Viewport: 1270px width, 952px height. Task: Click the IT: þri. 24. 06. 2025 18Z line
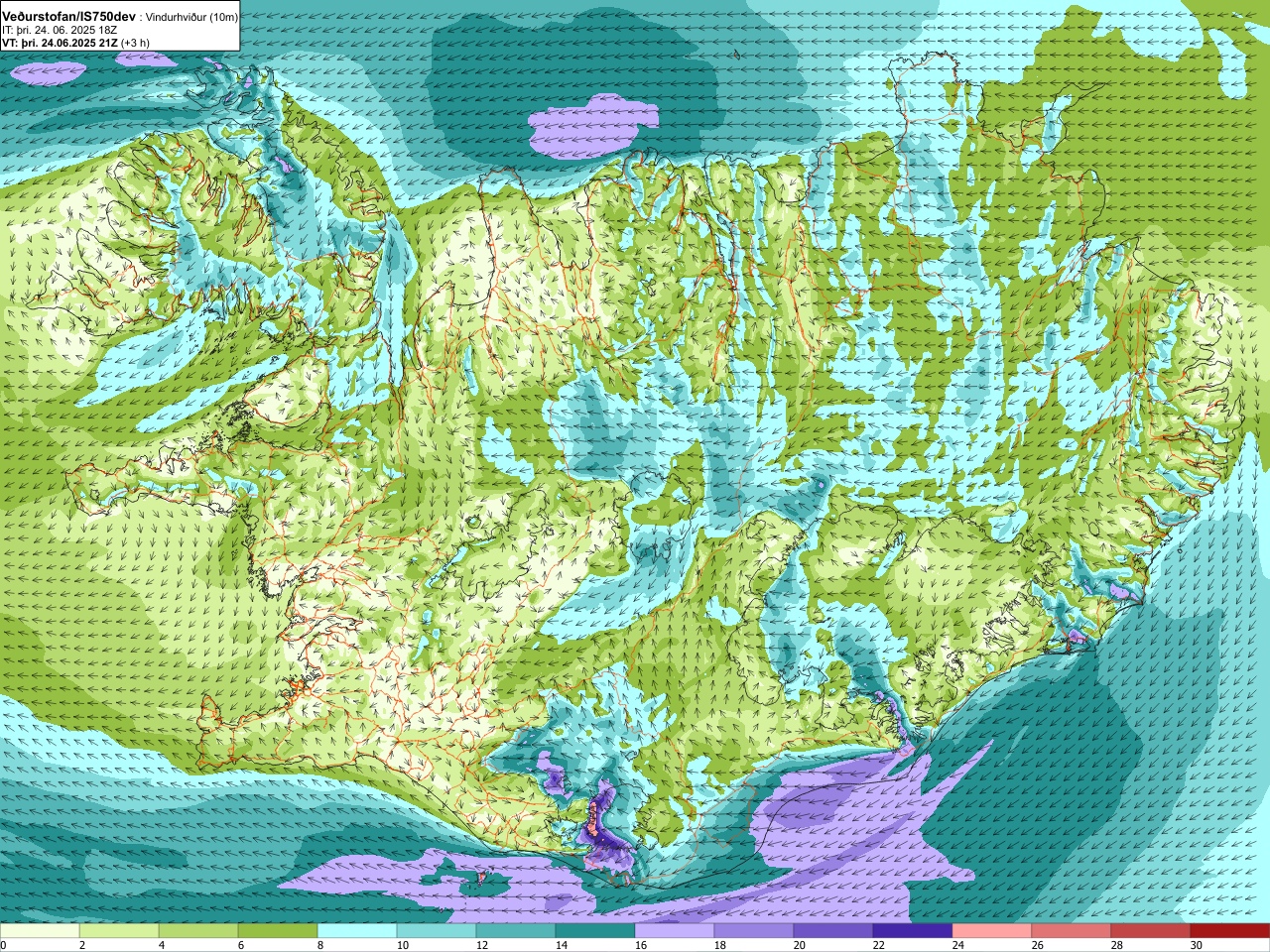(x=61, y=30)
